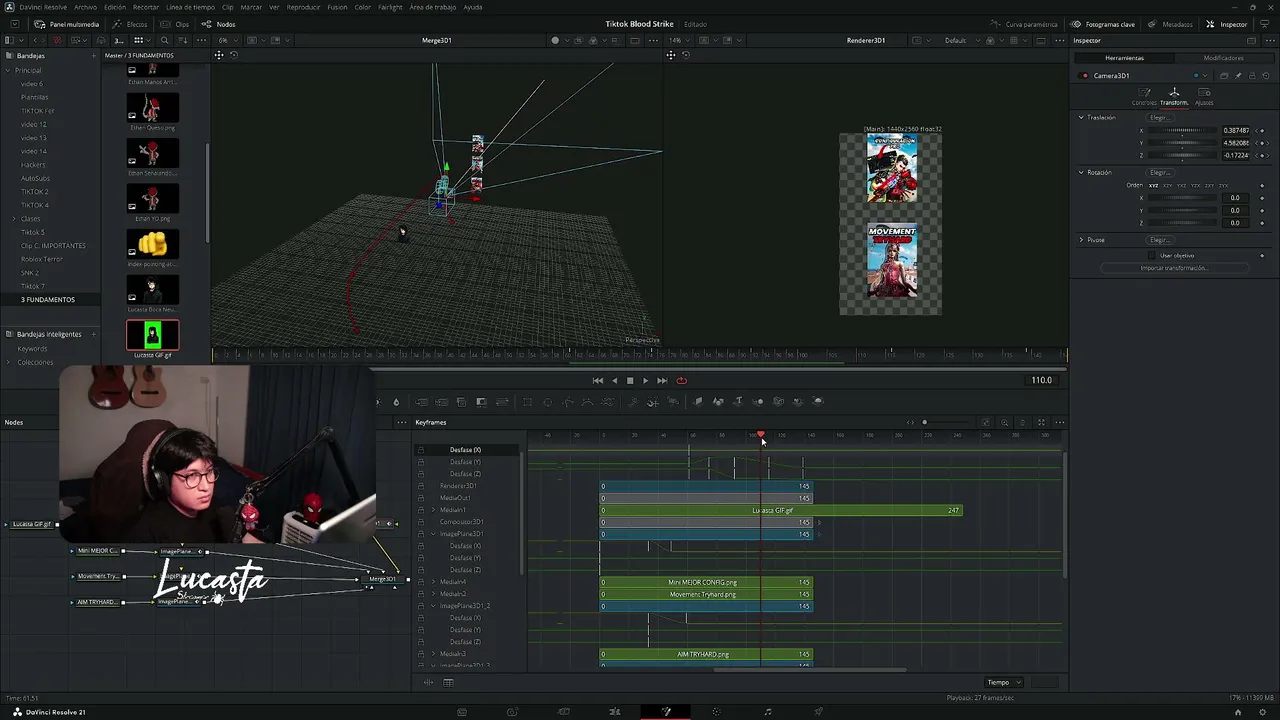
Task: Select the 3 FUNDAMENTOS bin
Action: click(x=48, y=300)
